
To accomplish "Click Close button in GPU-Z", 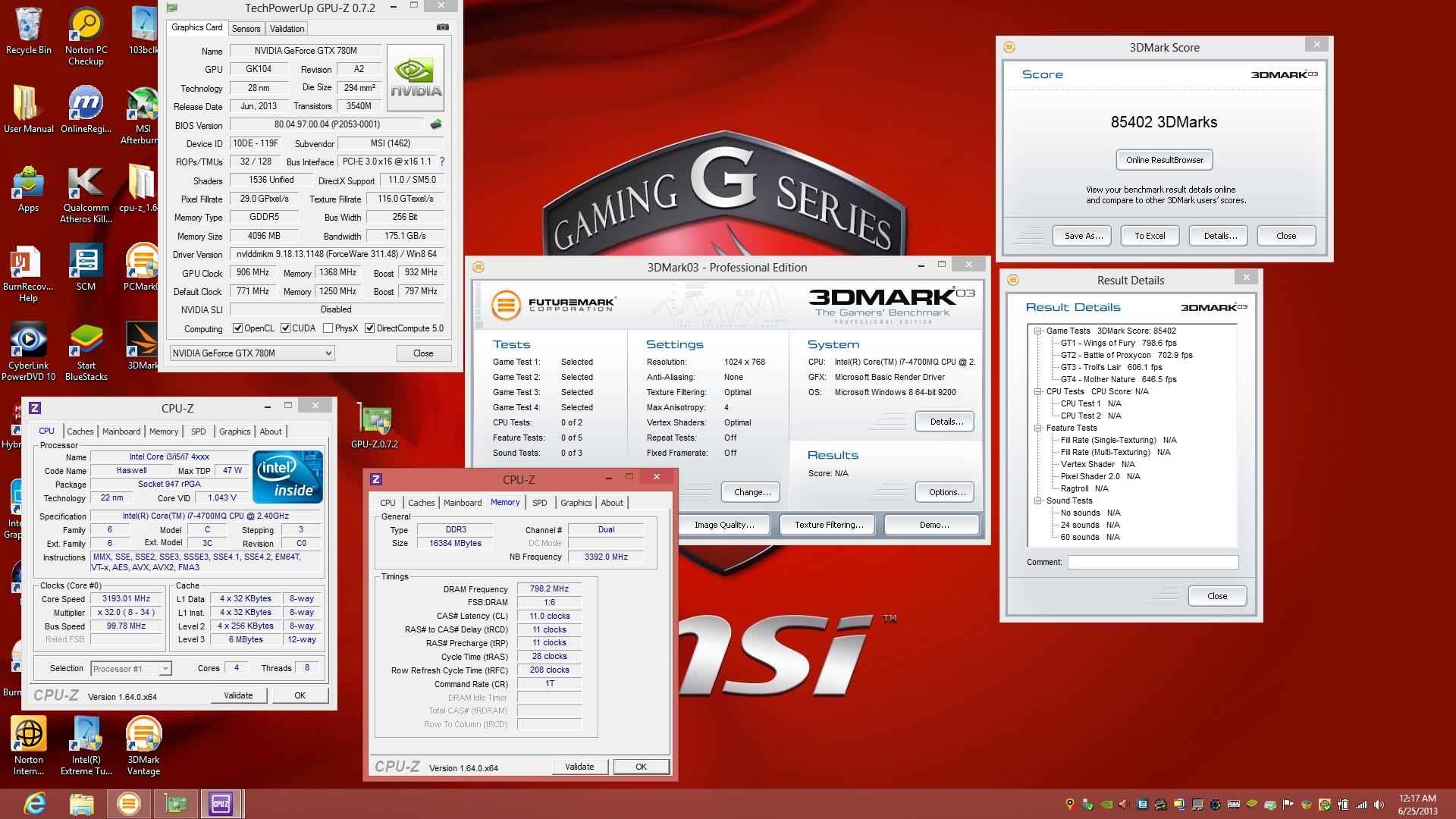I will tap(423, 353).
